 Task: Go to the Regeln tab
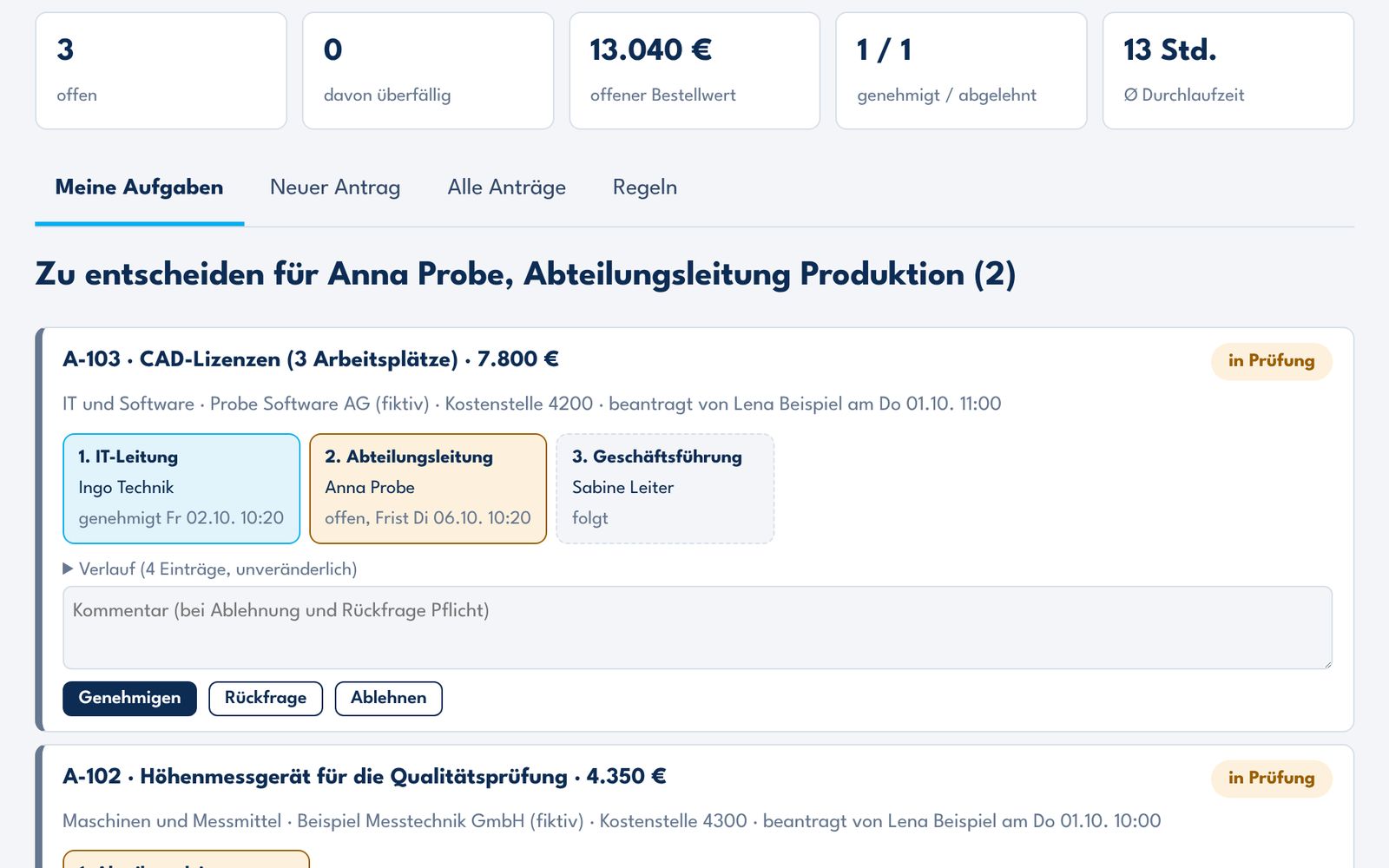point(645,187)
